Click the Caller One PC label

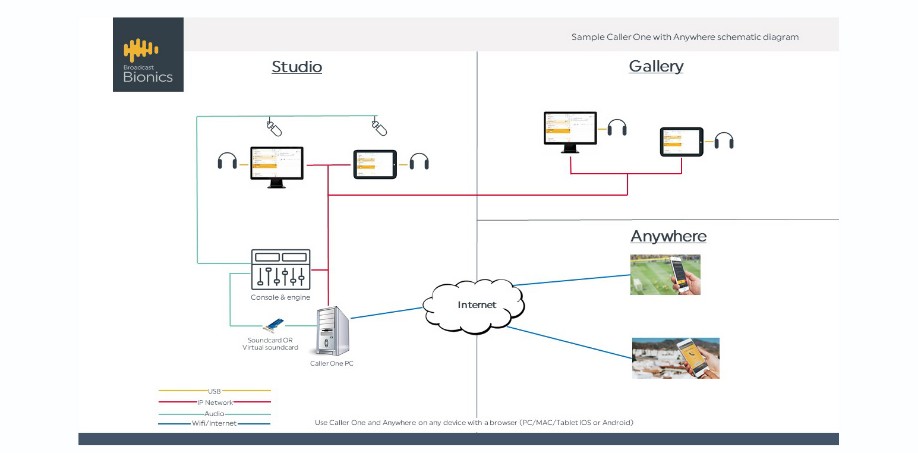tap(332, 363)
